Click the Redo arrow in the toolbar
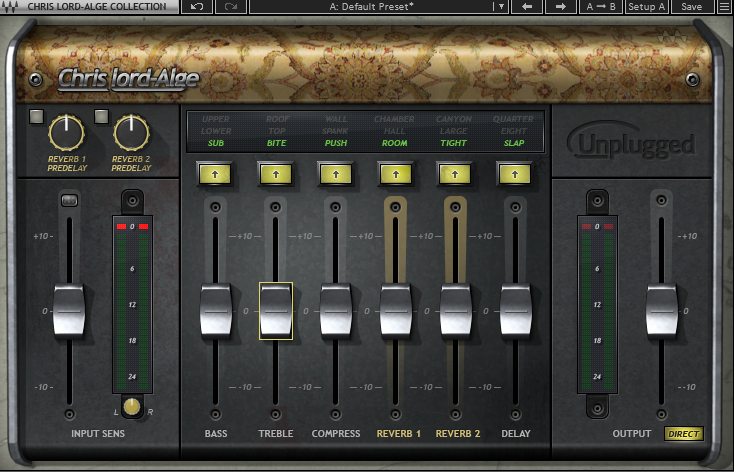Viewport: 734px width, 472px height. [232, 7]
